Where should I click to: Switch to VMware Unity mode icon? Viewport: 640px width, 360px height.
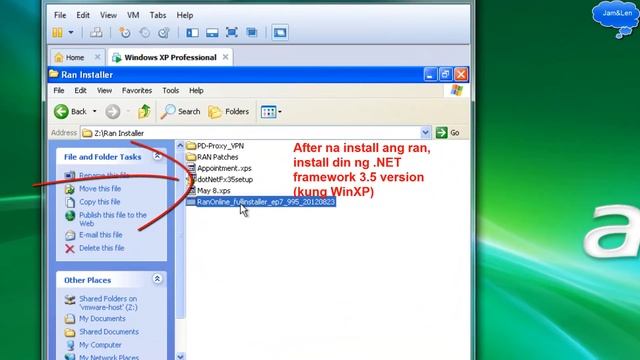click(x=252, y=32)
